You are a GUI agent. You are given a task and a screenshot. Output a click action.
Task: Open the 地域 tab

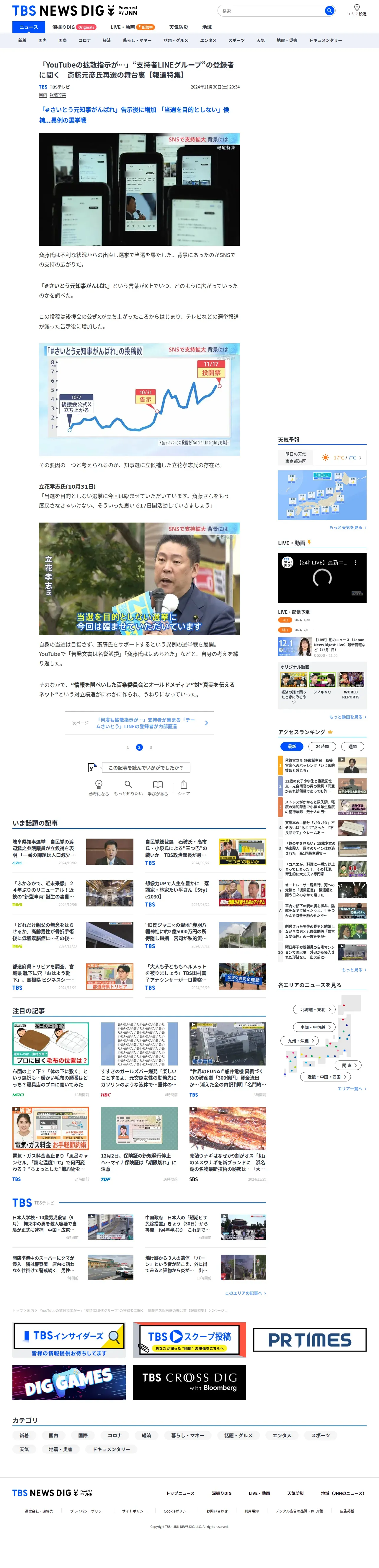[x=207, y=27]
